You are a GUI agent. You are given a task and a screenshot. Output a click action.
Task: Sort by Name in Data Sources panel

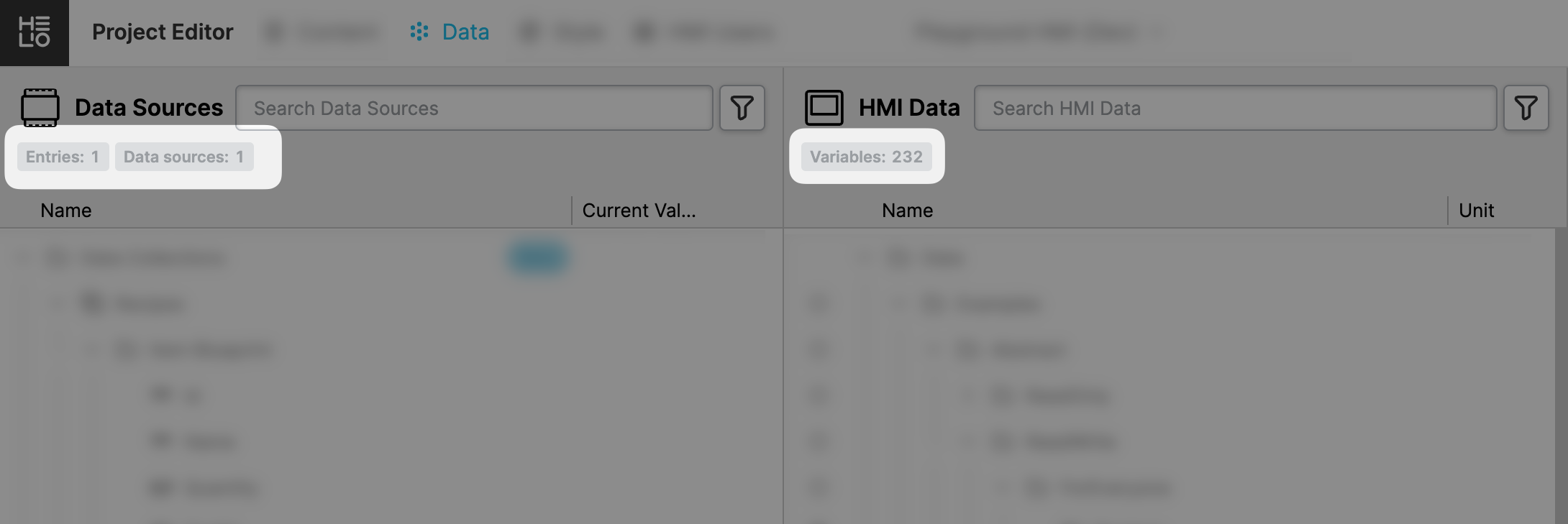(x=66, y=211)
